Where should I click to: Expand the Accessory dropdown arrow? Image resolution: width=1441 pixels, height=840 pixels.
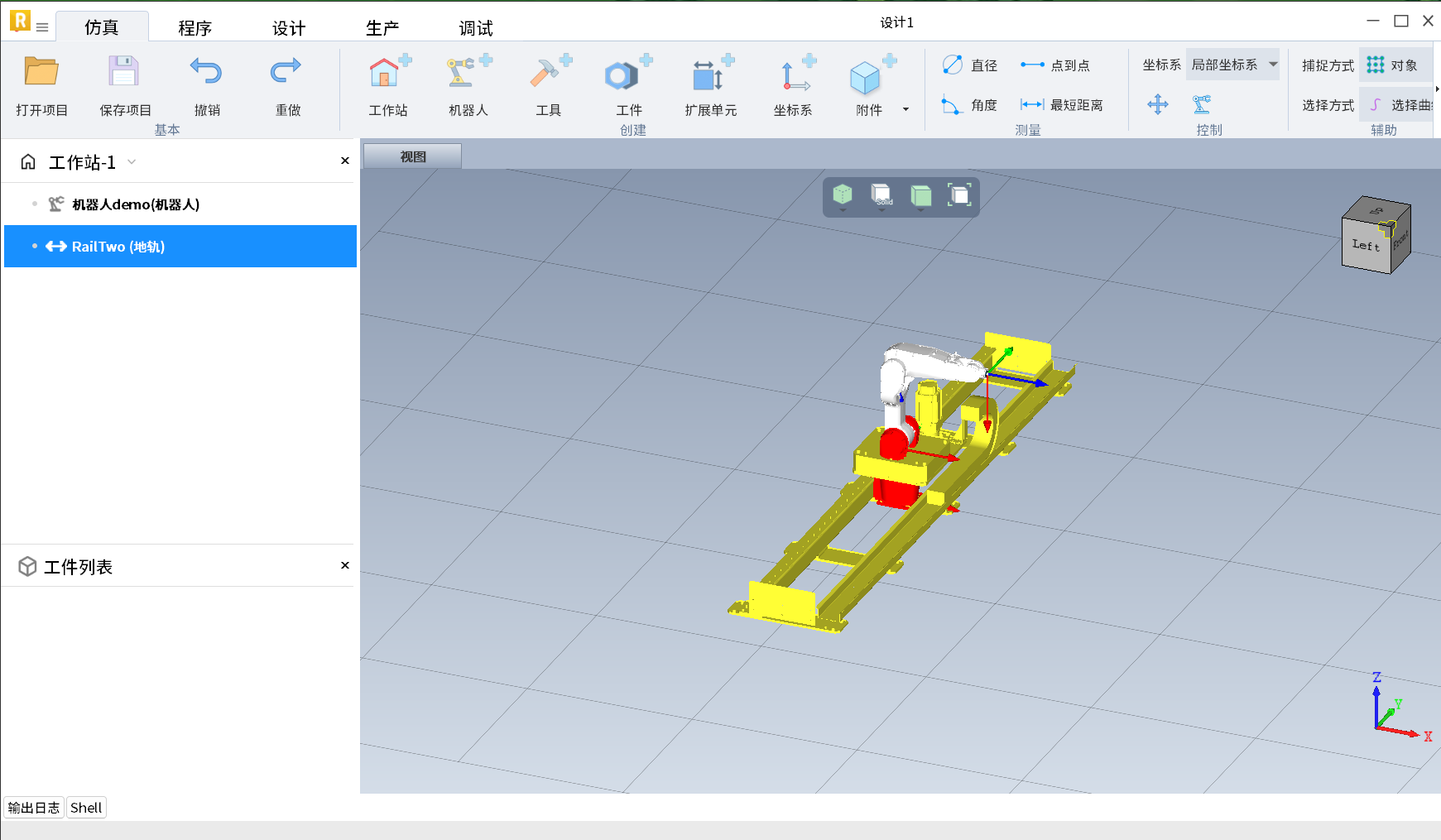click(x=905, y=109)
